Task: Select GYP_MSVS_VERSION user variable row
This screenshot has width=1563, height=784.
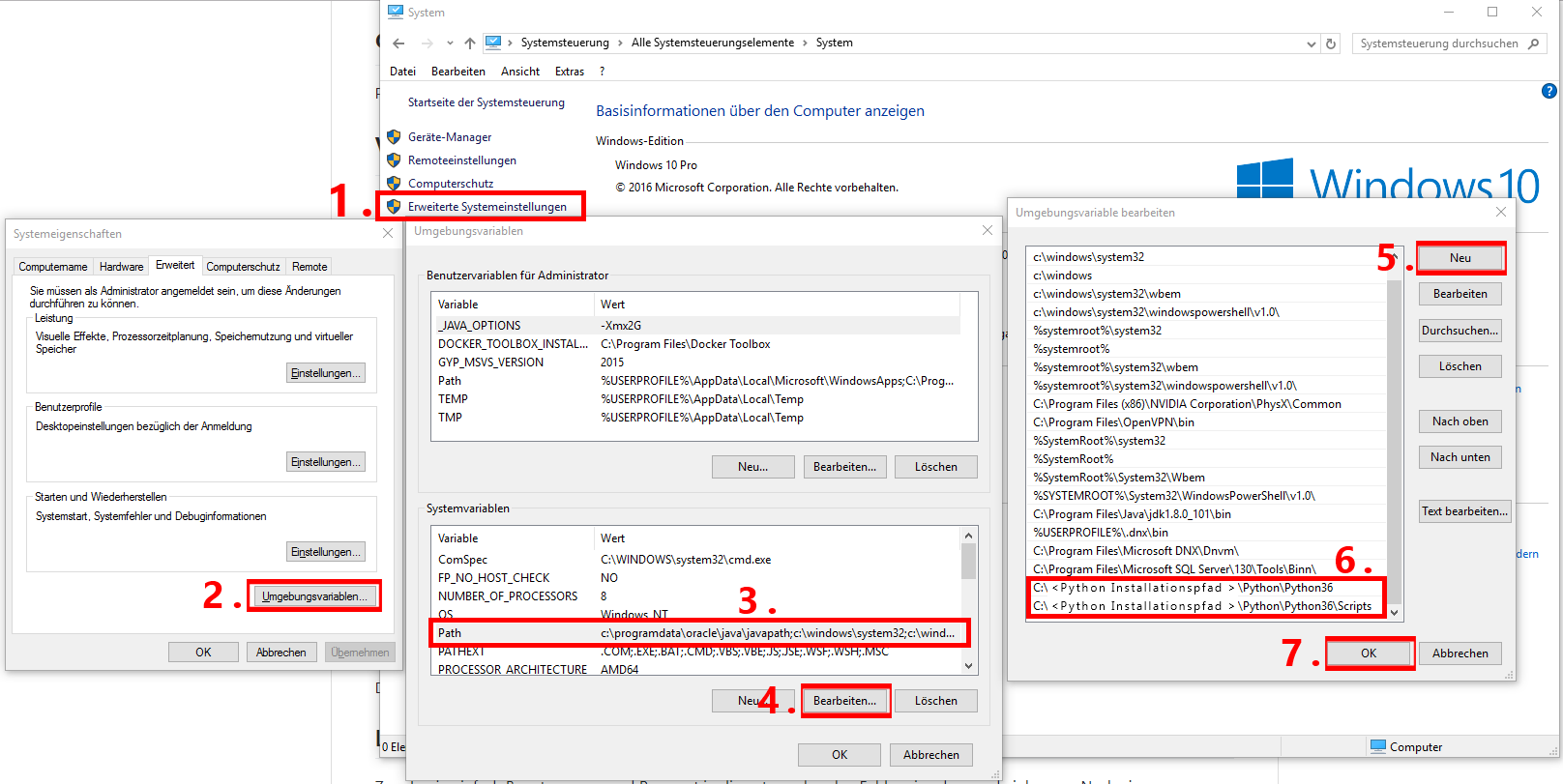Action: pyautogui.click(x=697, y=363)
